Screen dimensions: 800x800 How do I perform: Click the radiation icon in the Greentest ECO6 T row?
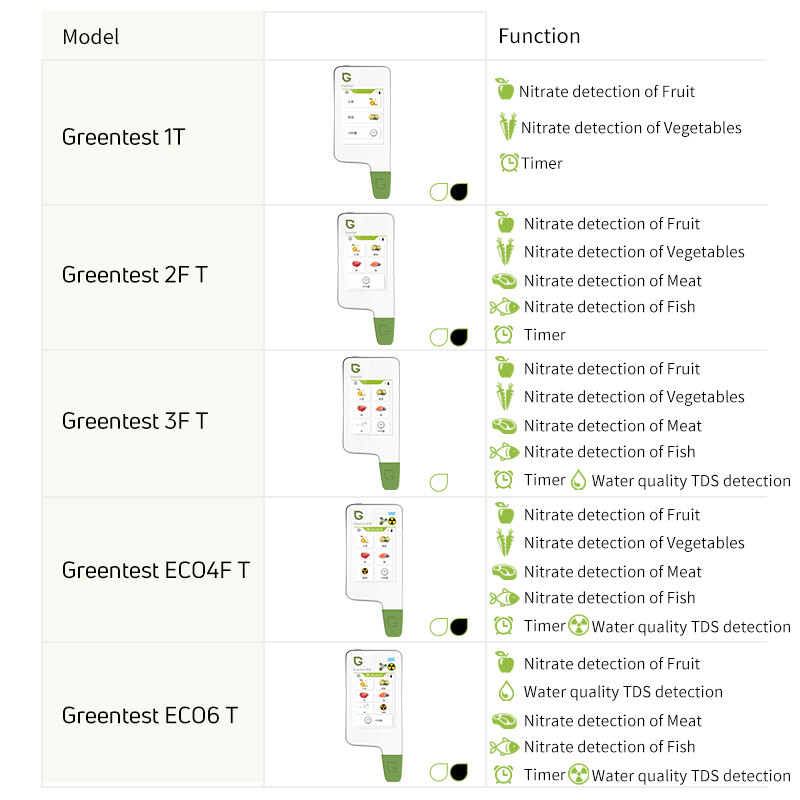click(x=578, y=775)
